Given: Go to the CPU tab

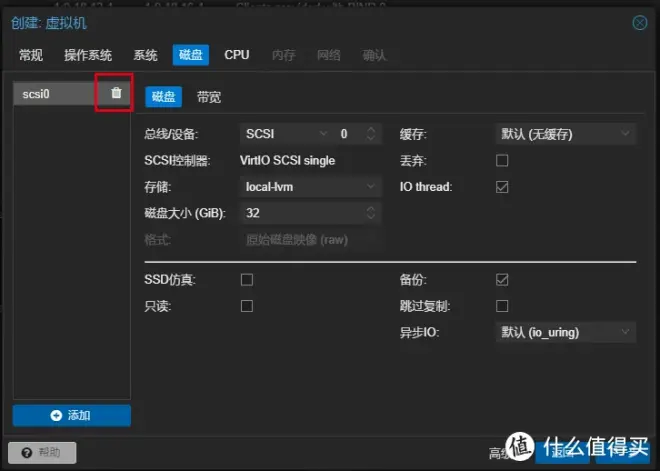Looking at the screenshot, I should click(x=237, y=55).
